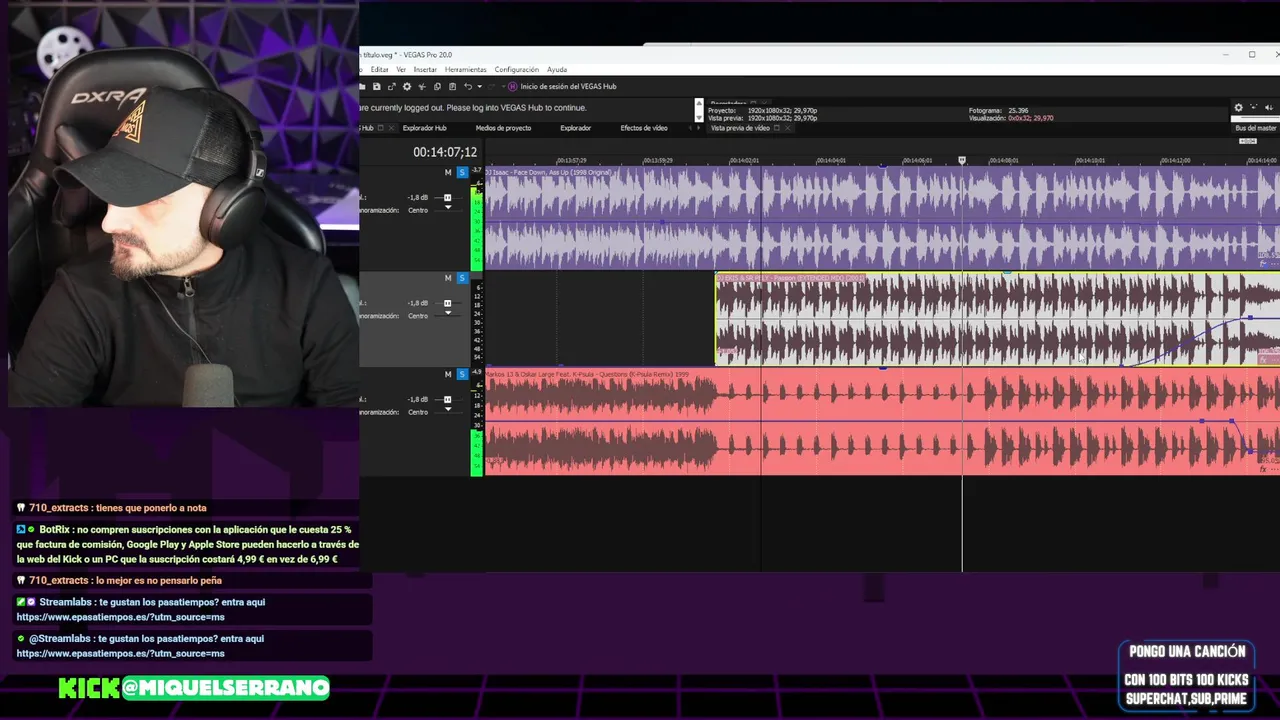Open the undo history dropdown arrow
This screenshot has height=720, width=1280.
click(480, 87)
